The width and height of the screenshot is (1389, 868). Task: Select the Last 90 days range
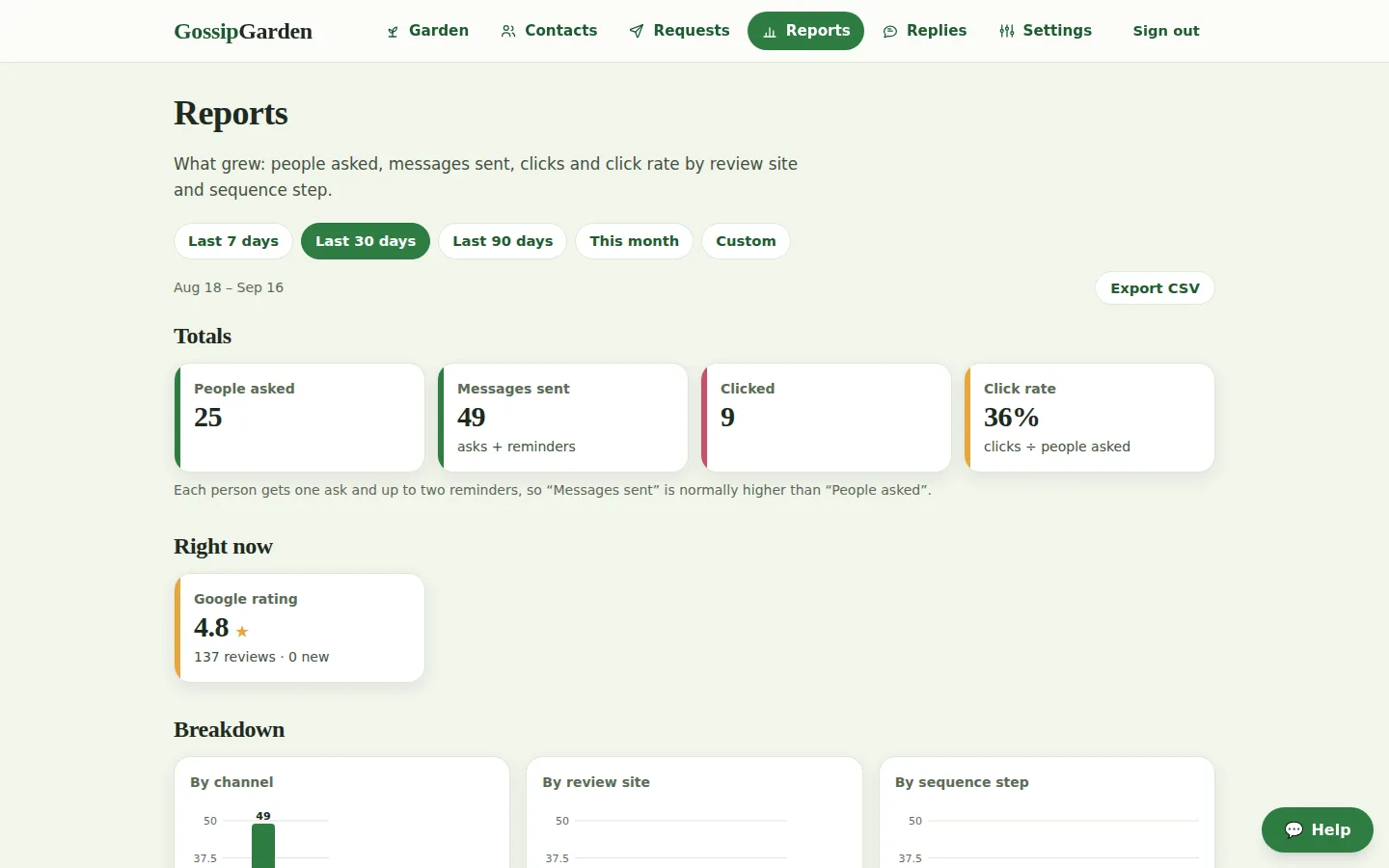coord(503,241)
